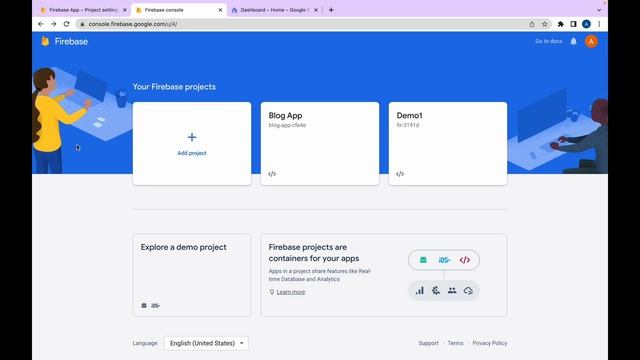The width and height of the screenshot is (640, 360).
Task: Click Go to docs link
Action: pos(549,41)
